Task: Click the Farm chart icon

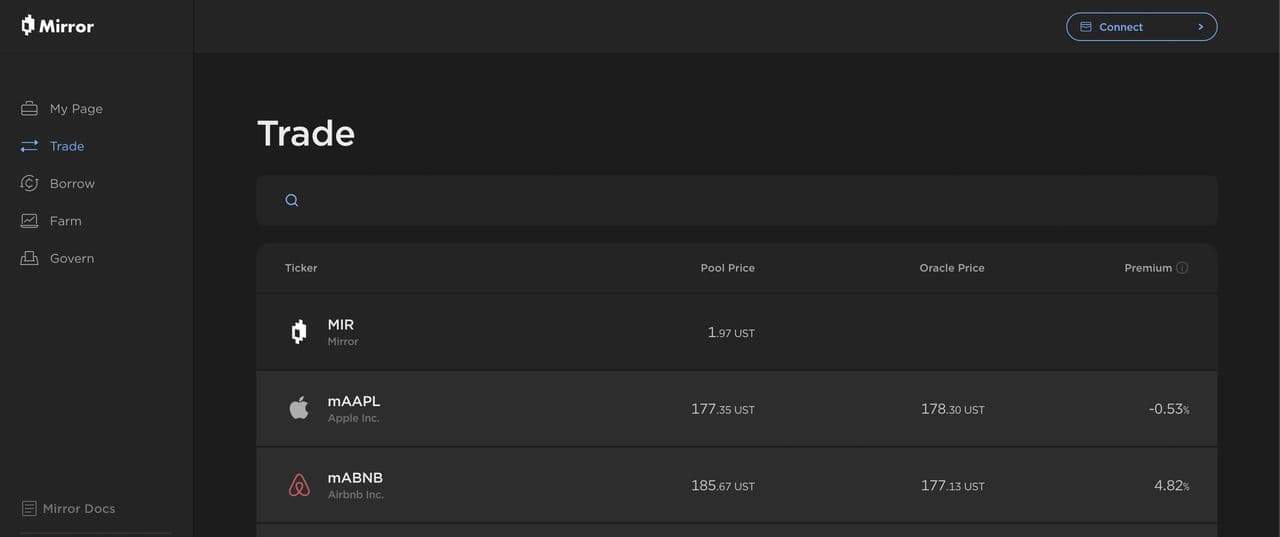Action: pyautogui.click(x=29, y=221)
